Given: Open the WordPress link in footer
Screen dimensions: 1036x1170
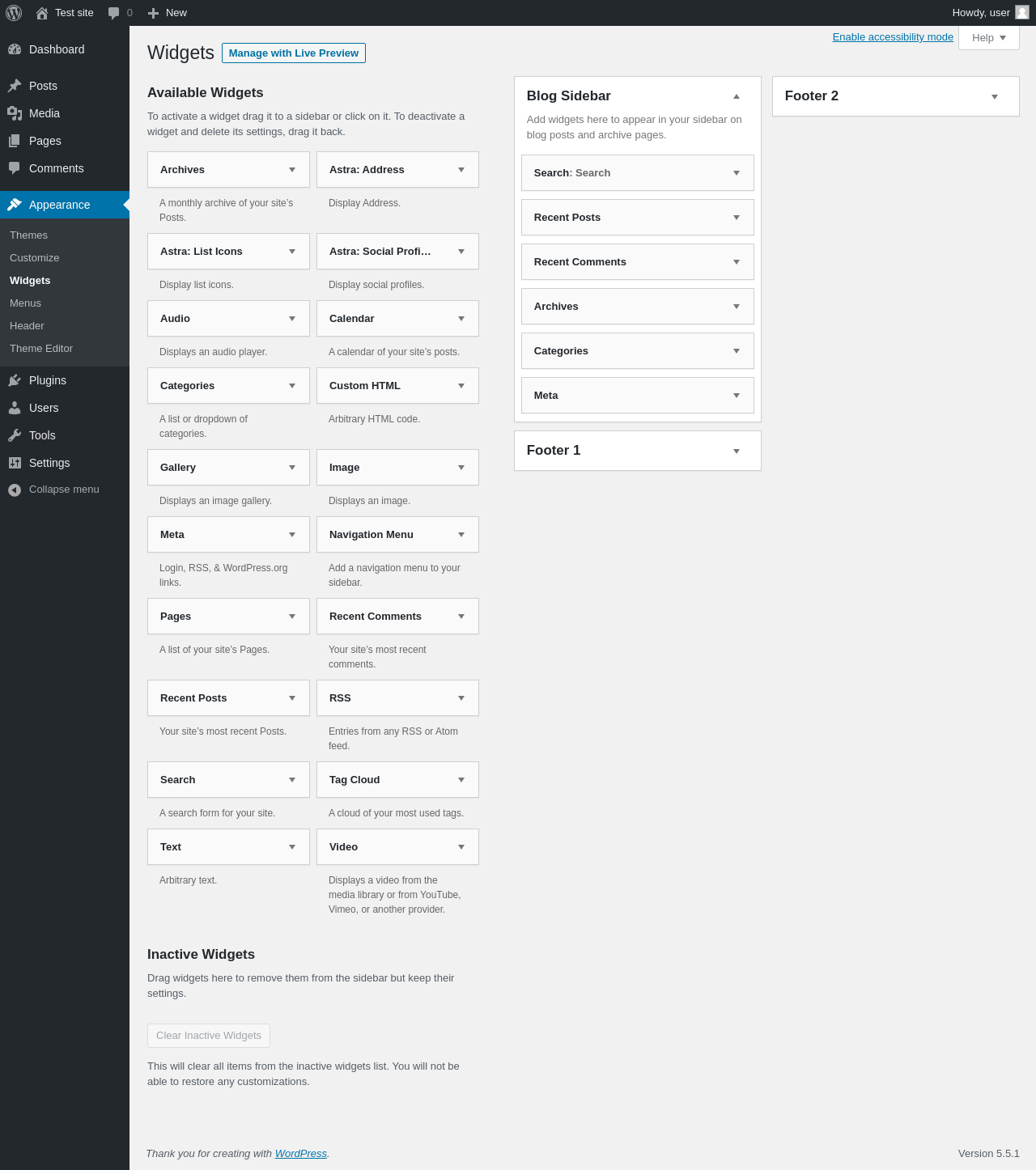Looking at the screenshot, I should pos(301,1154).
